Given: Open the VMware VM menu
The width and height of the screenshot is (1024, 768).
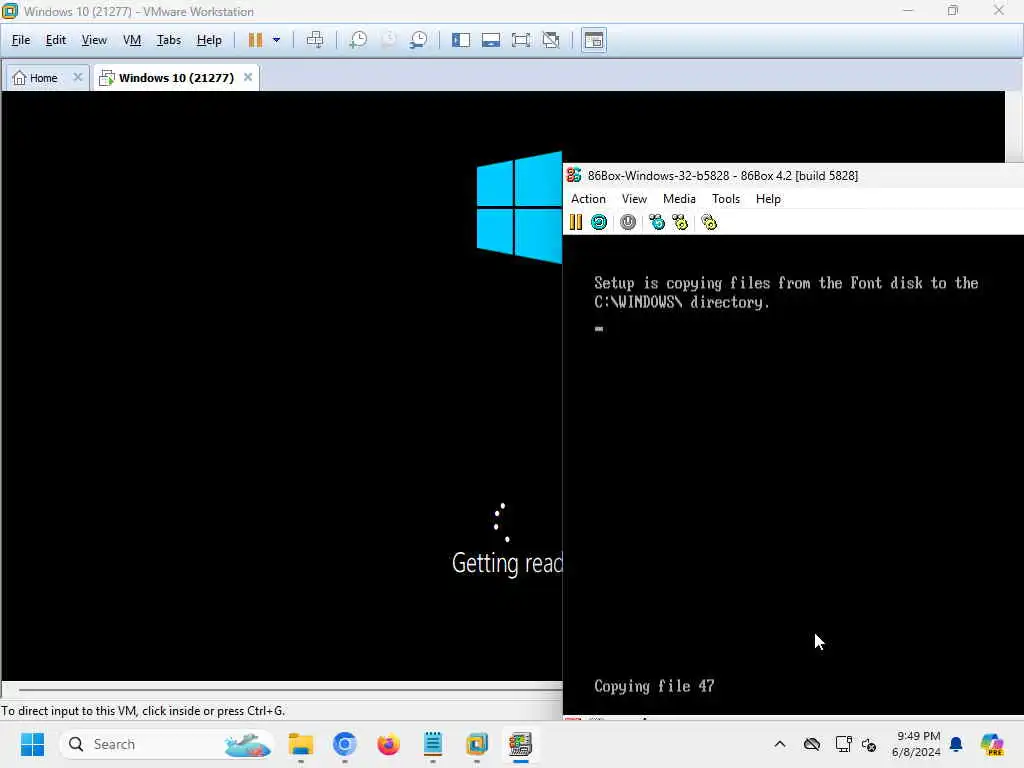Looking at the screenshot, I should coord(132,40).
